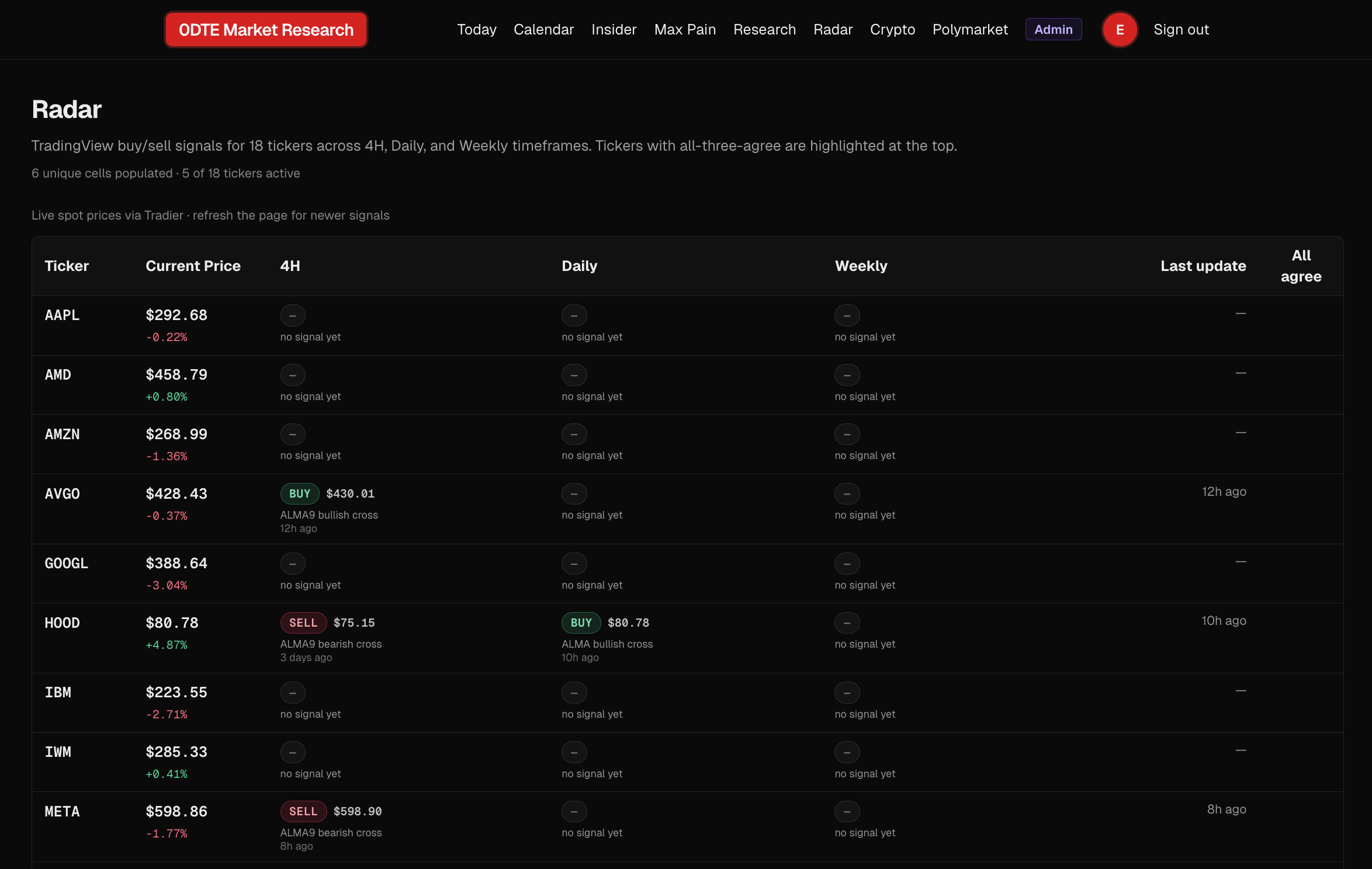The image size is (1372, 869).
Task: Open the Today nav item
Action: pyautogui.click(x=476, y=30)
